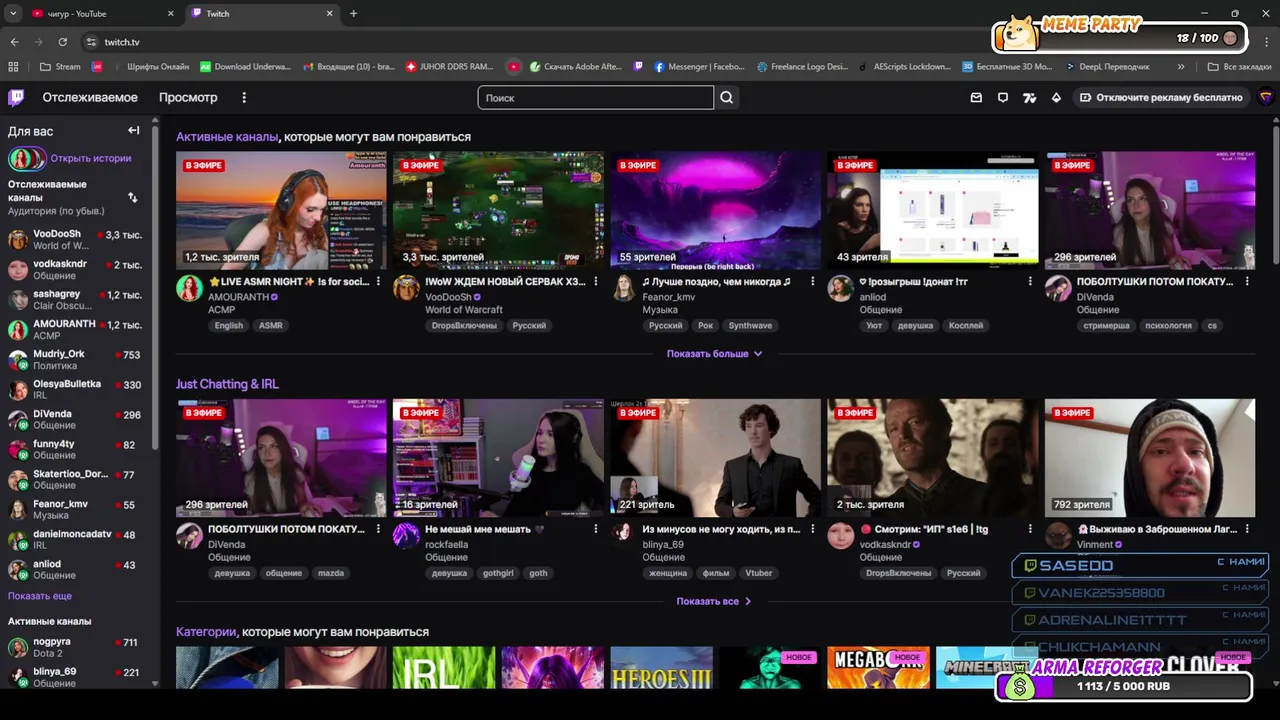This screenshot has height=720, width=1280.
Task: Click the 'Synthwave' tag on Feanor_kmv stream
Action: pyautogui.click(x=750, y=326)
